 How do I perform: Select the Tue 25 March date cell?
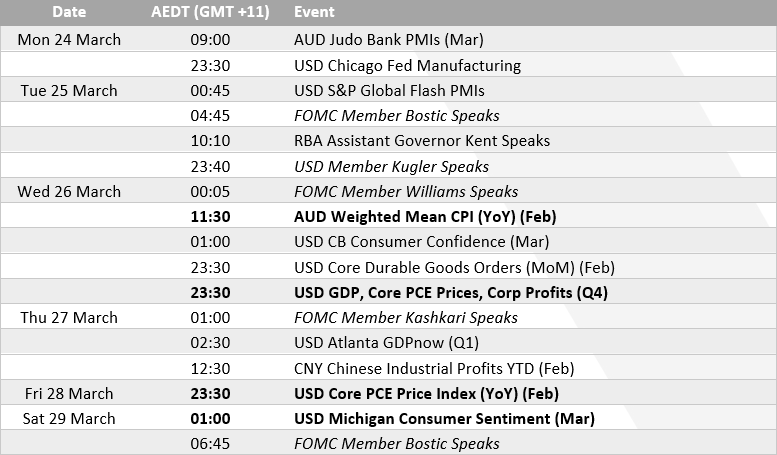(70, 90)
